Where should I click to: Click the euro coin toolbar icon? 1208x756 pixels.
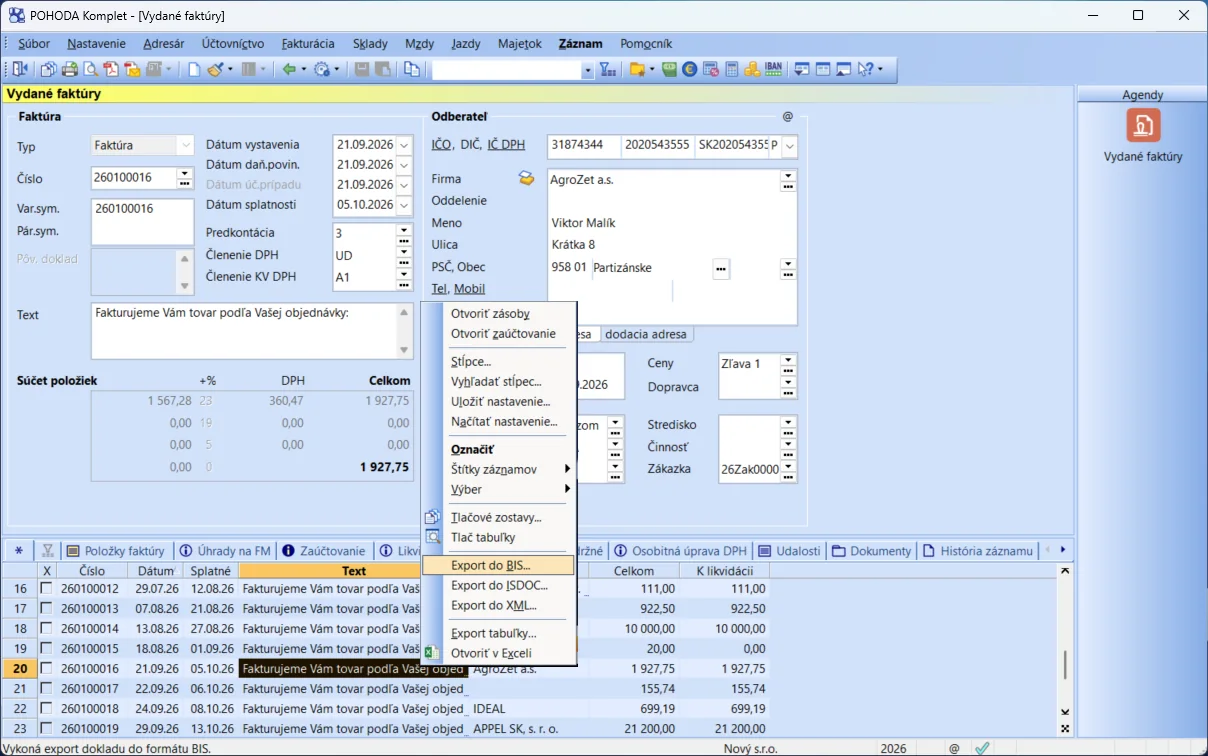tap(690, 69)
